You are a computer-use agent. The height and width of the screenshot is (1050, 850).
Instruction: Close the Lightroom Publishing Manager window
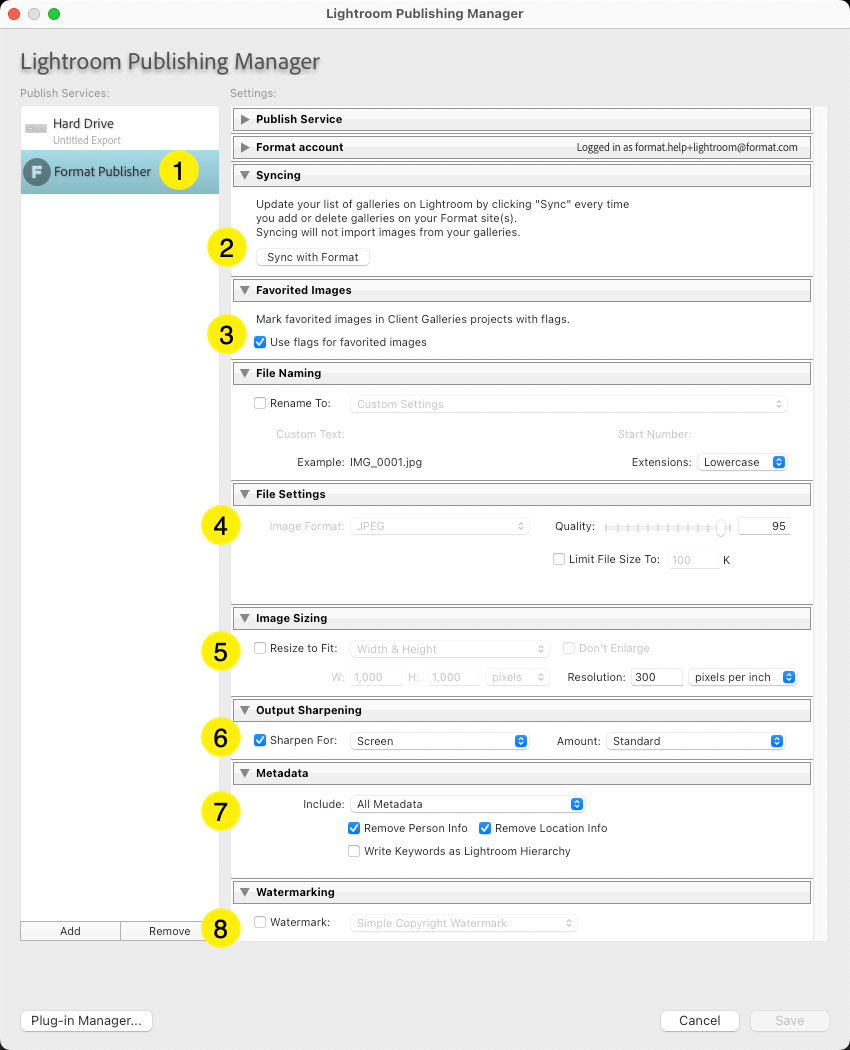pyautogui.click(x=14, y=14)
